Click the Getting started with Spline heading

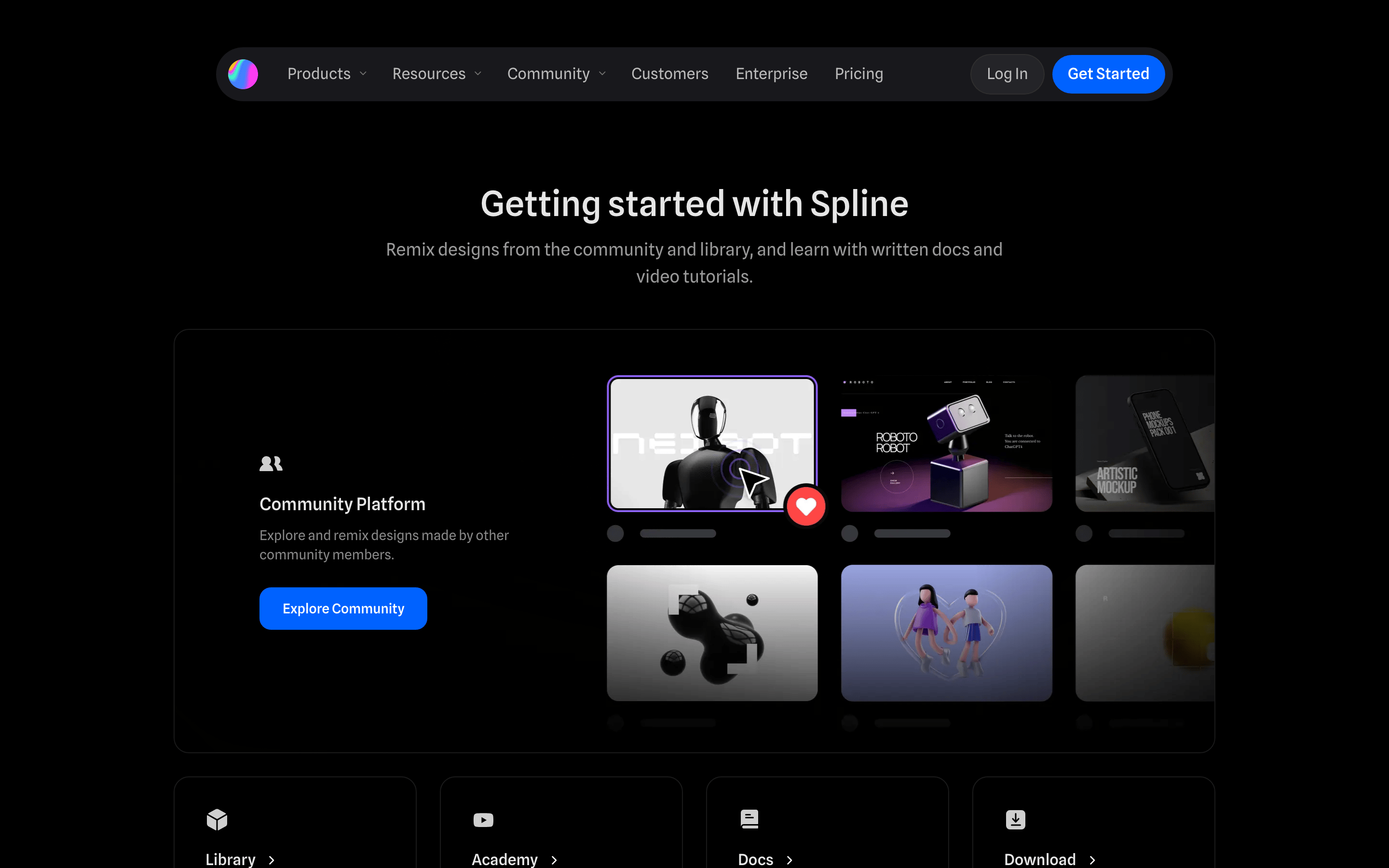pos(694,204)
